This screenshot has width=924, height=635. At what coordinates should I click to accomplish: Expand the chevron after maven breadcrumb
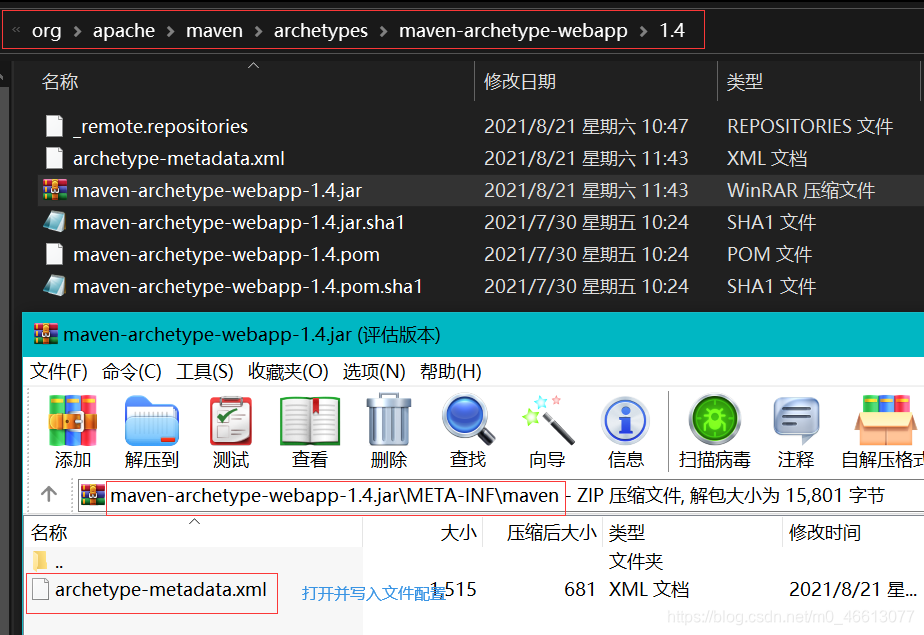258,30
